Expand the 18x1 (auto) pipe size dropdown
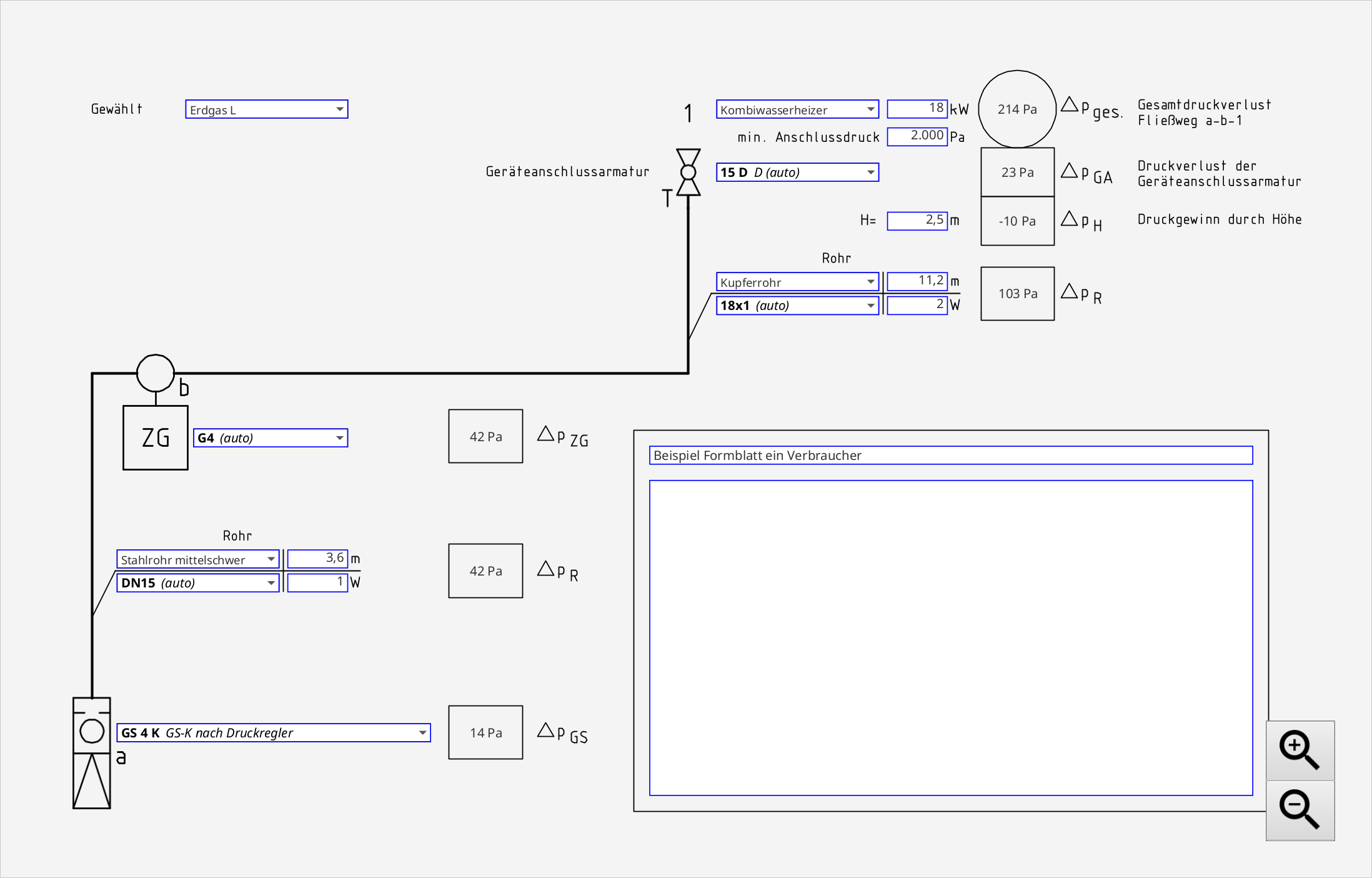The width and height of the screenshot is (1372, 878). 797,306
